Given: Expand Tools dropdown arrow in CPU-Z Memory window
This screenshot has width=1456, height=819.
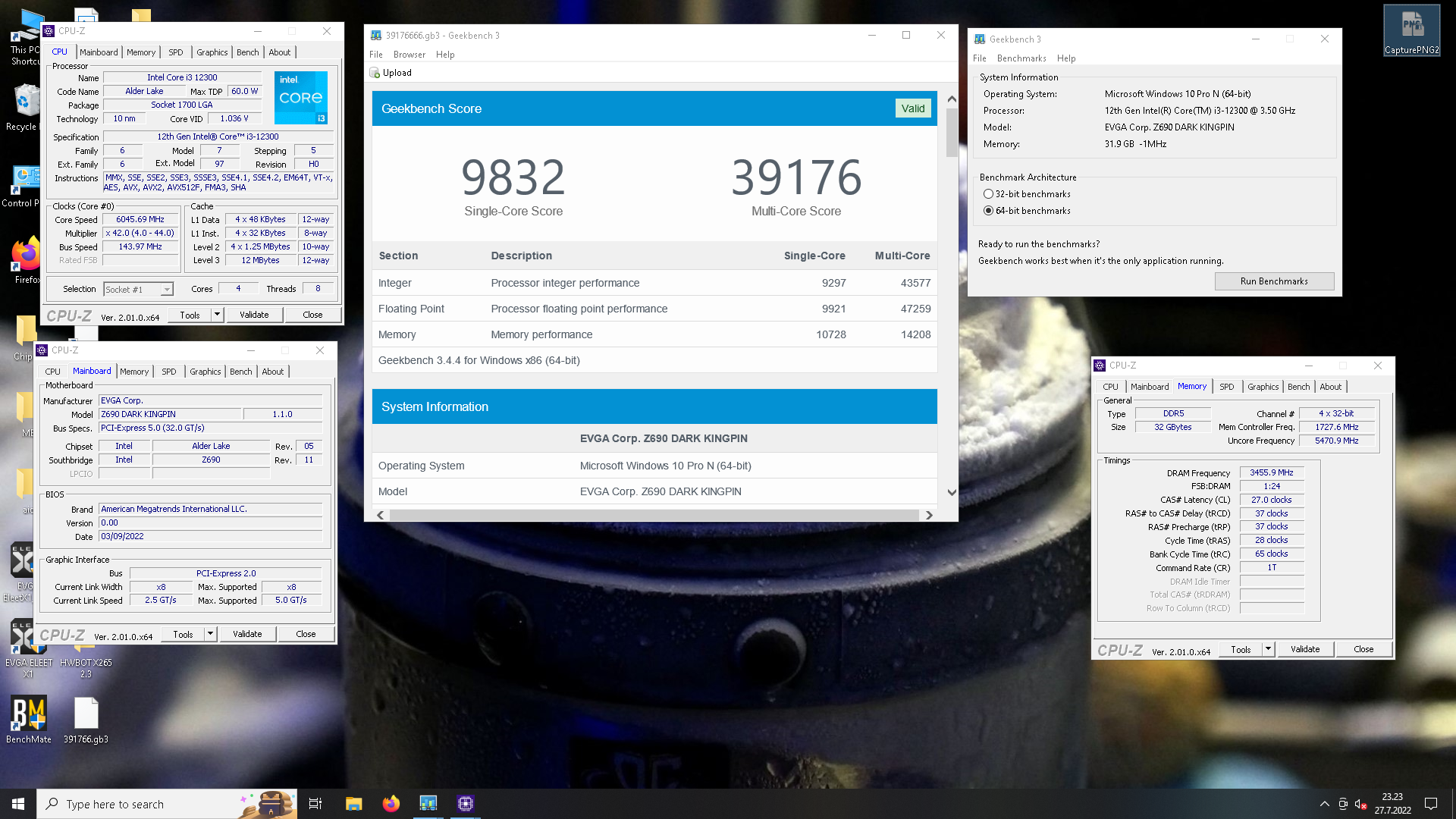Looking at the screenshot, I should tap(1268, 649).
